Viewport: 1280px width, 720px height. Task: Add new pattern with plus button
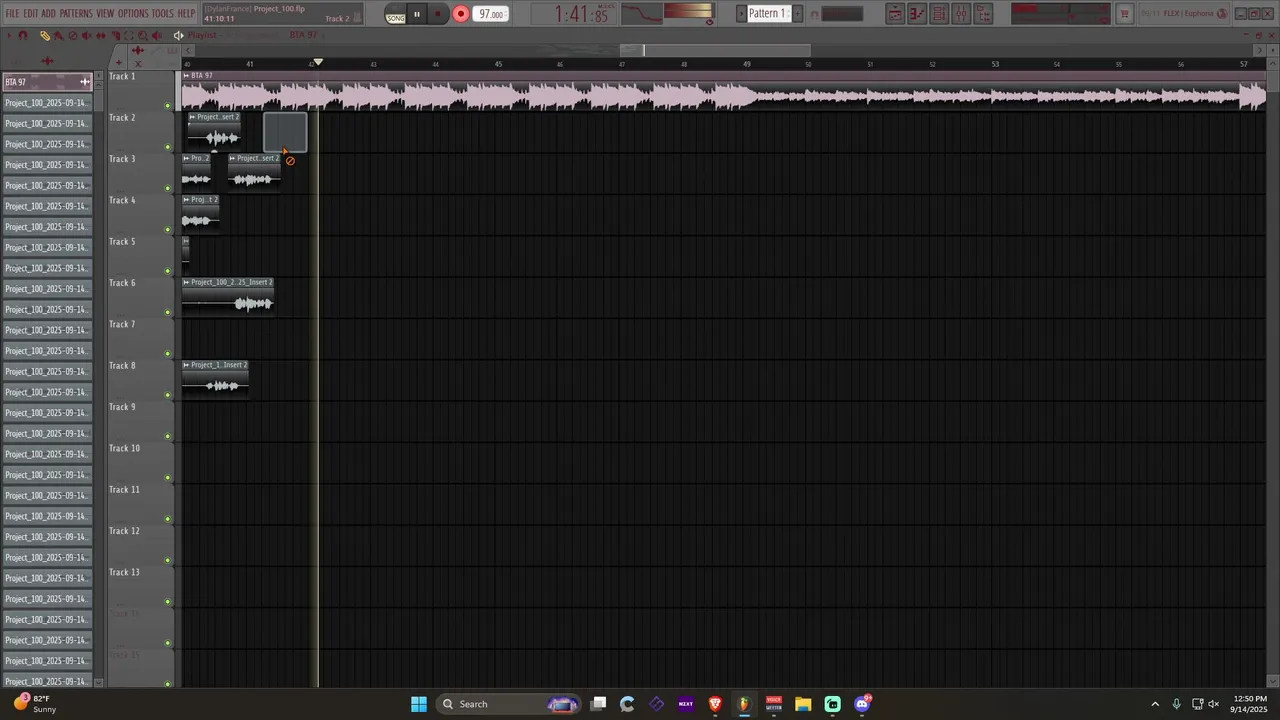(x=797, y=14)
